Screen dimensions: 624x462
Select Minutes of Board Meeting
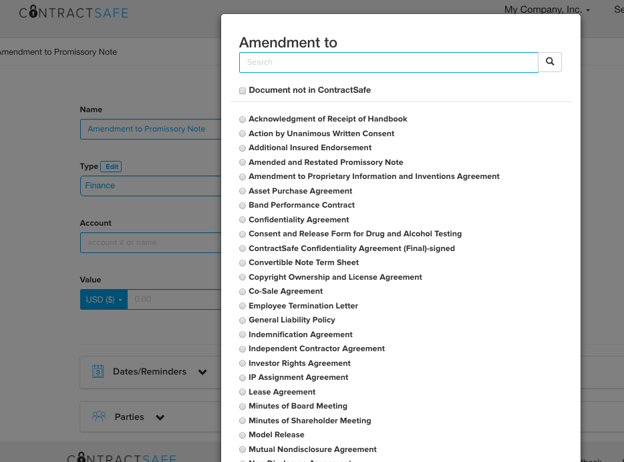point(242,406)
